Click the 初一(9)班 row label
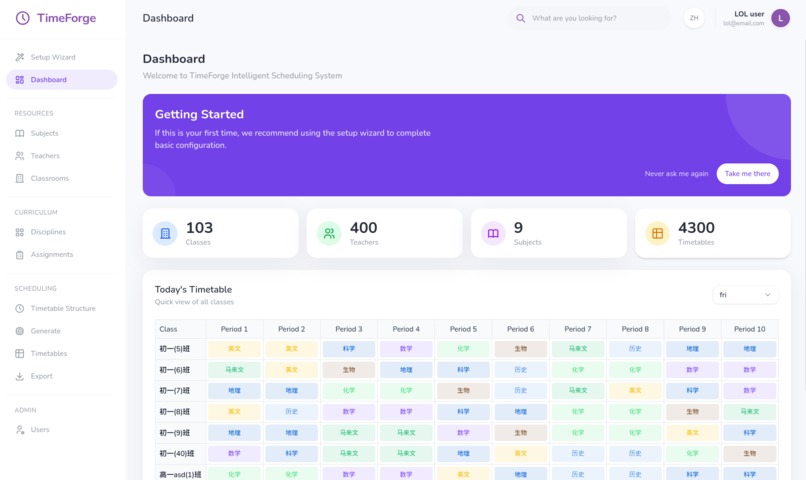 (x=174, y=433)
